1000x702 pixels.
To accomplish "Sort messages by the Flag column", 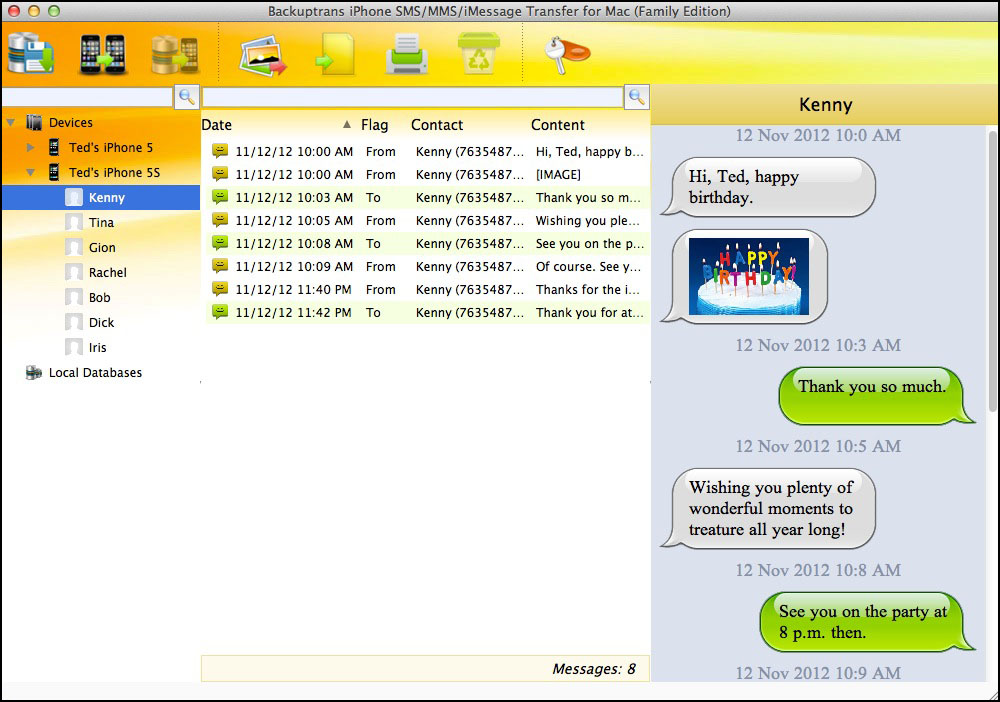I will [x=374, y=125].
